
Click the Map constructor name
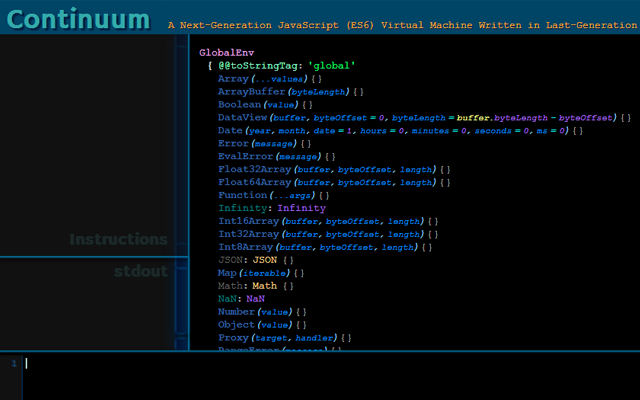(227, 273)
